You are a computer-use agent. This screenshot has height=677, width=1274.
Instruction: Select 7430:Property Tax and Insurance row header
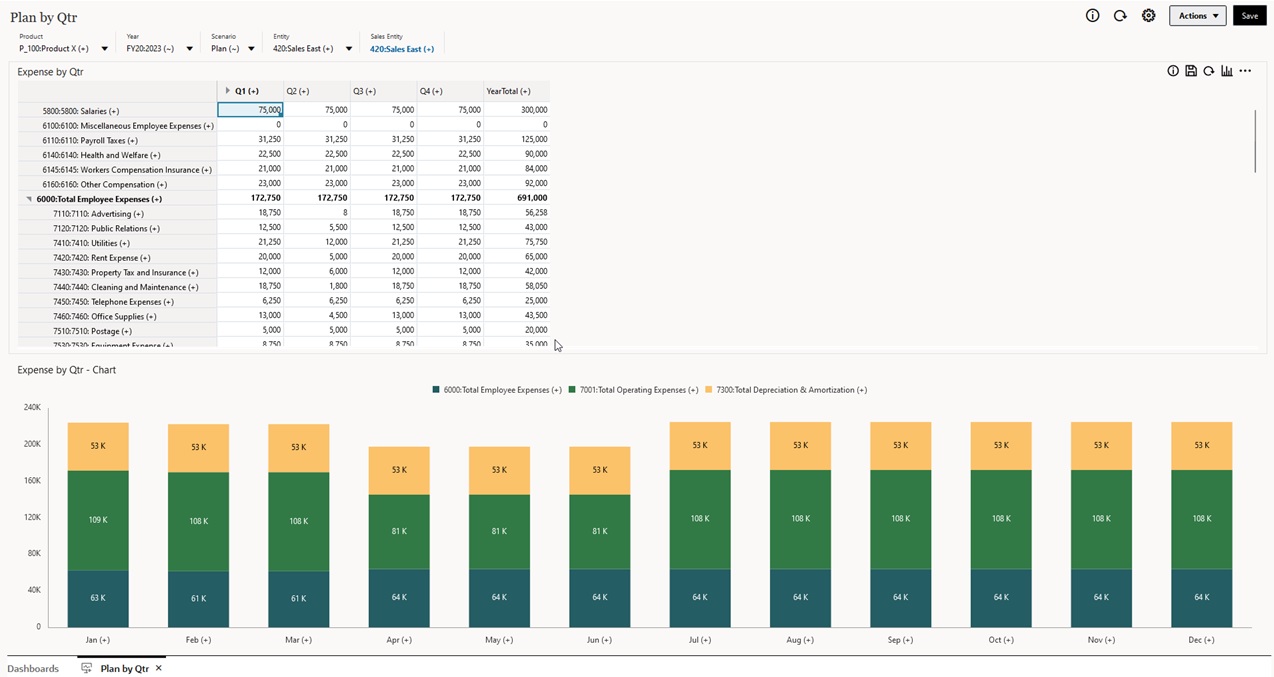pos(118,272)
